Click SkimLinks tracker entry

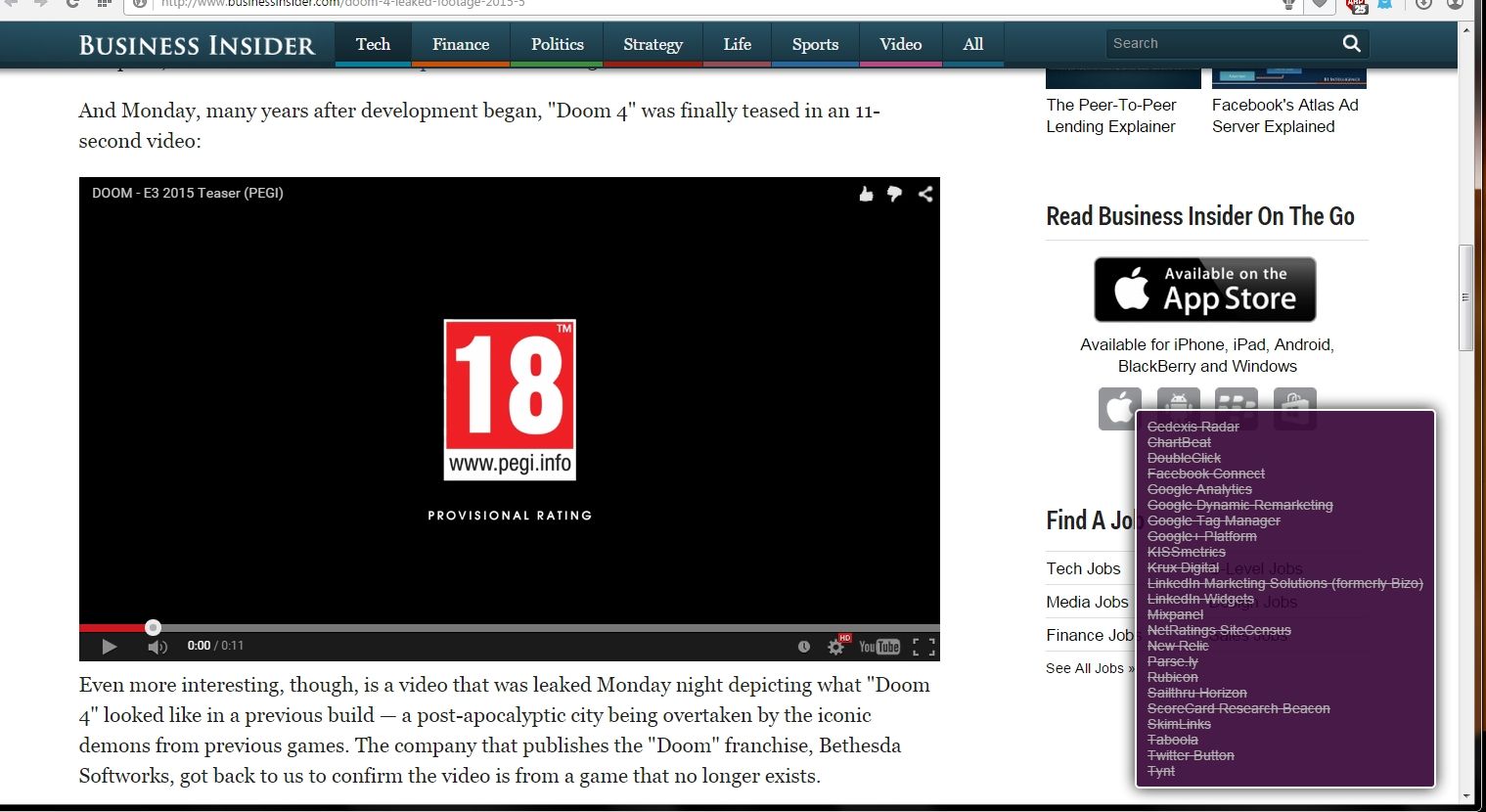point(1179,724)
